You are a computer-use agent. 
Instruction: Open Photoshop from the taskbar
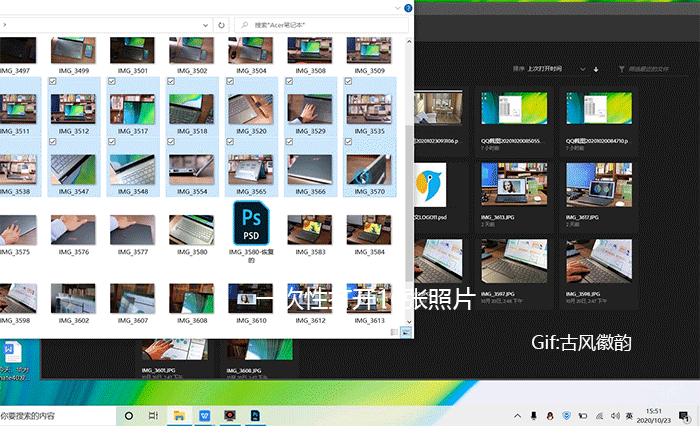tap(256, 415)
